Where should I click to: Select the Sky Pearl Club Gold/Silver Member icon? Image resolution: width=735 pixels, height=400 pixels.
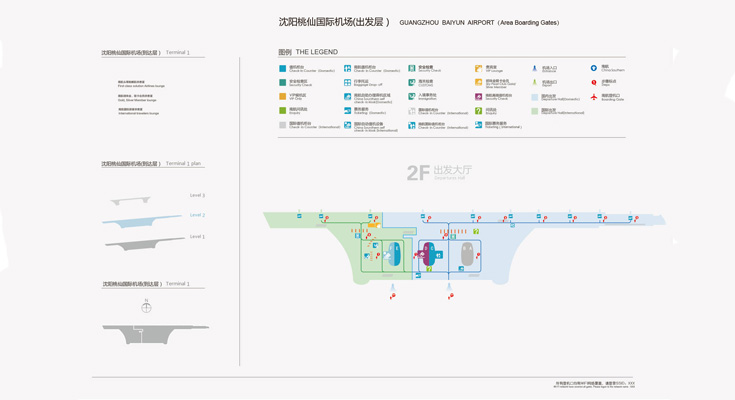point(478,83)
